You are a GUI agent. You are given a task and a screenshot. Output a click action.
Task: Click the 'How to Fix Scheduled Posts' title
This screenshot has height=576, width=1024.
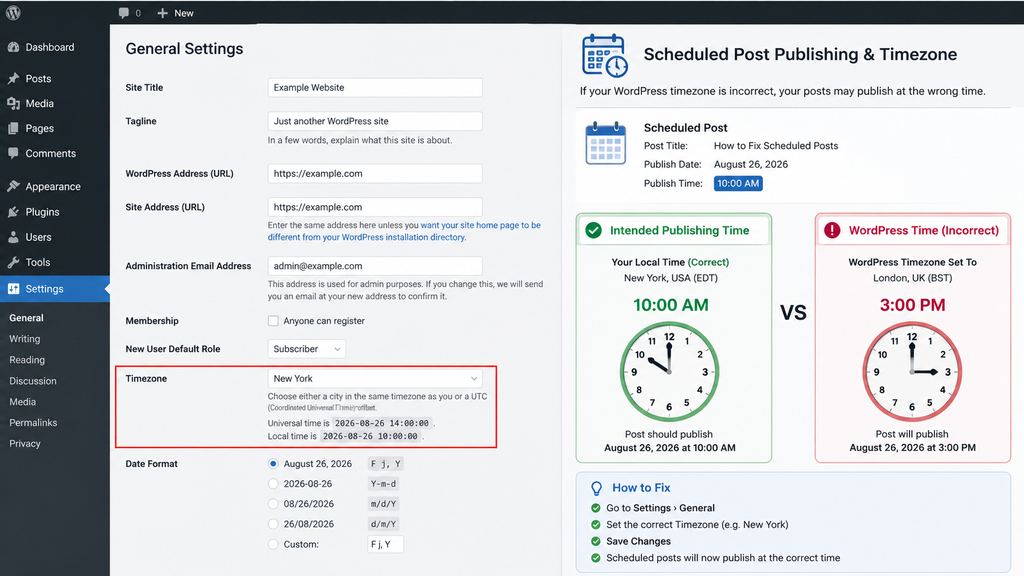[x=776, y=146]
